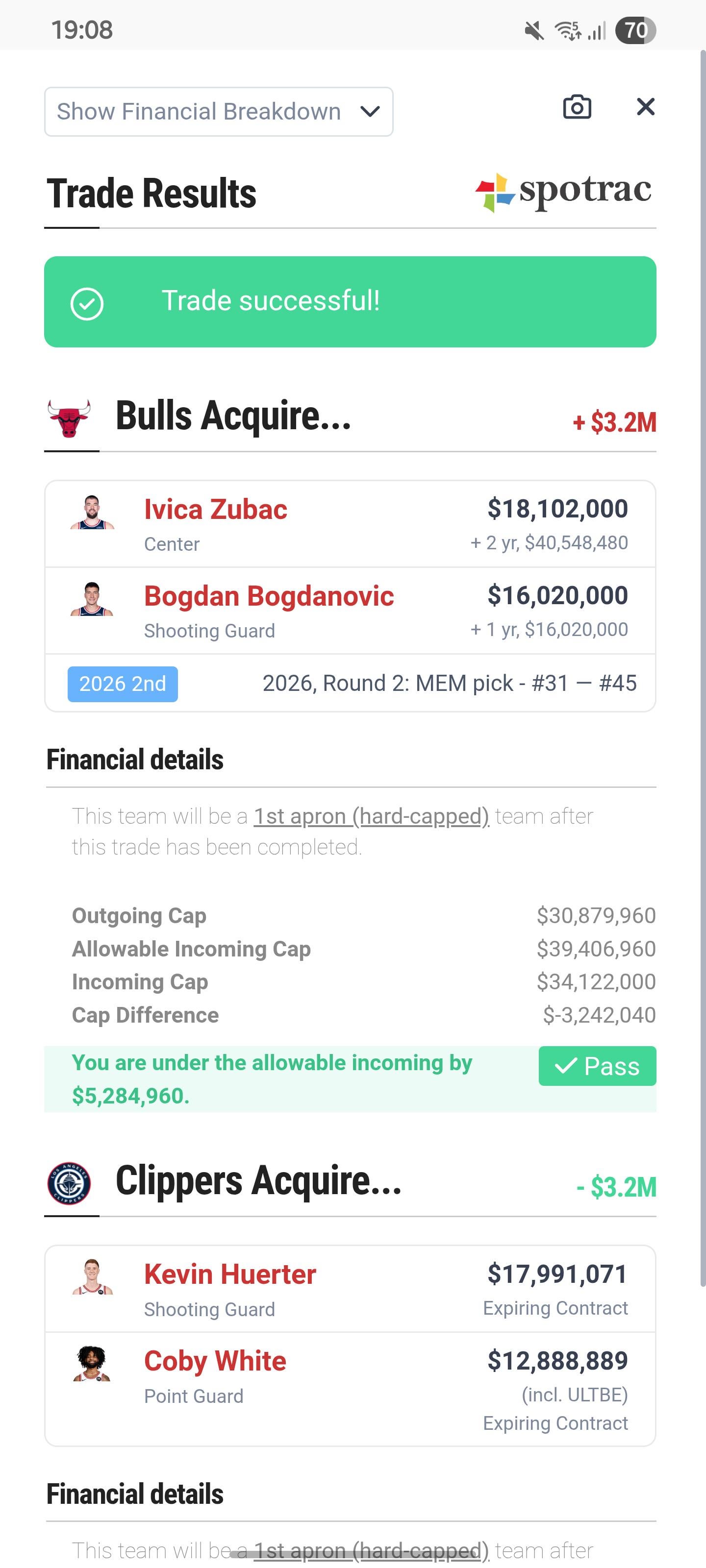The width and height of the screenshot is (706, 1568).
Task: Tap the trade successful checkmark icon
Action: pos(87,303)
